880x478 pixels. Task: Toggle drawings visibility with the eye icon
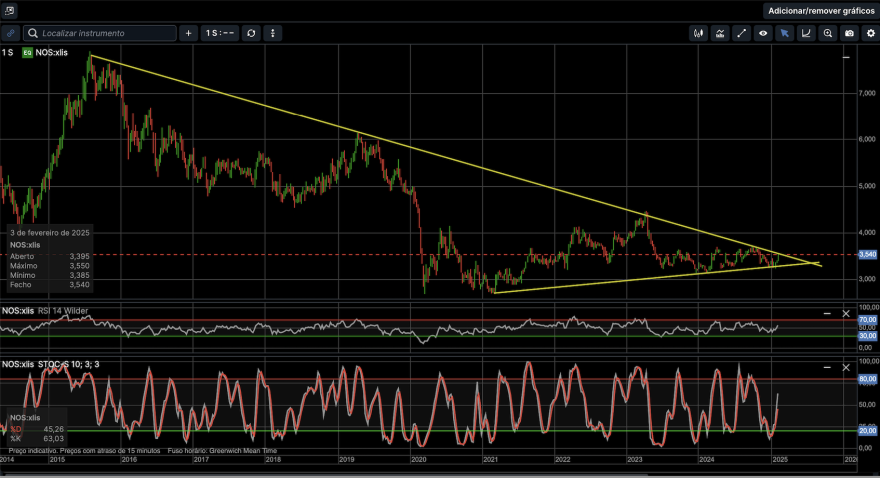click(763, 33)
